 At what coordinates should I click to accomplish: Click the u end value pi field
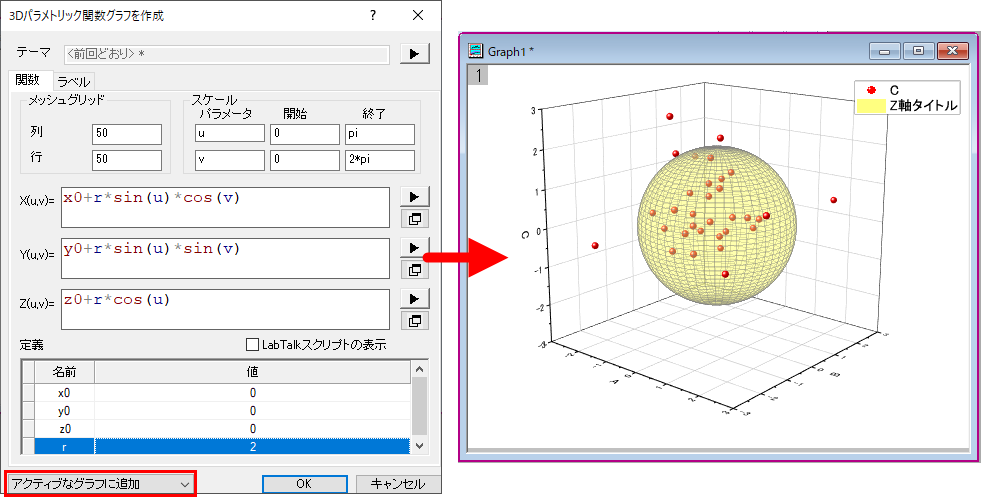click(x=380, y=133)
